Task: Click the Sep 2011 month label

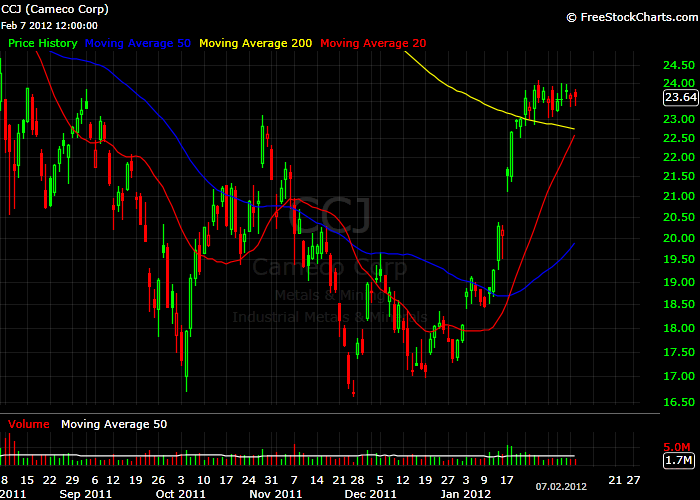Action: [x=85, y=494]
